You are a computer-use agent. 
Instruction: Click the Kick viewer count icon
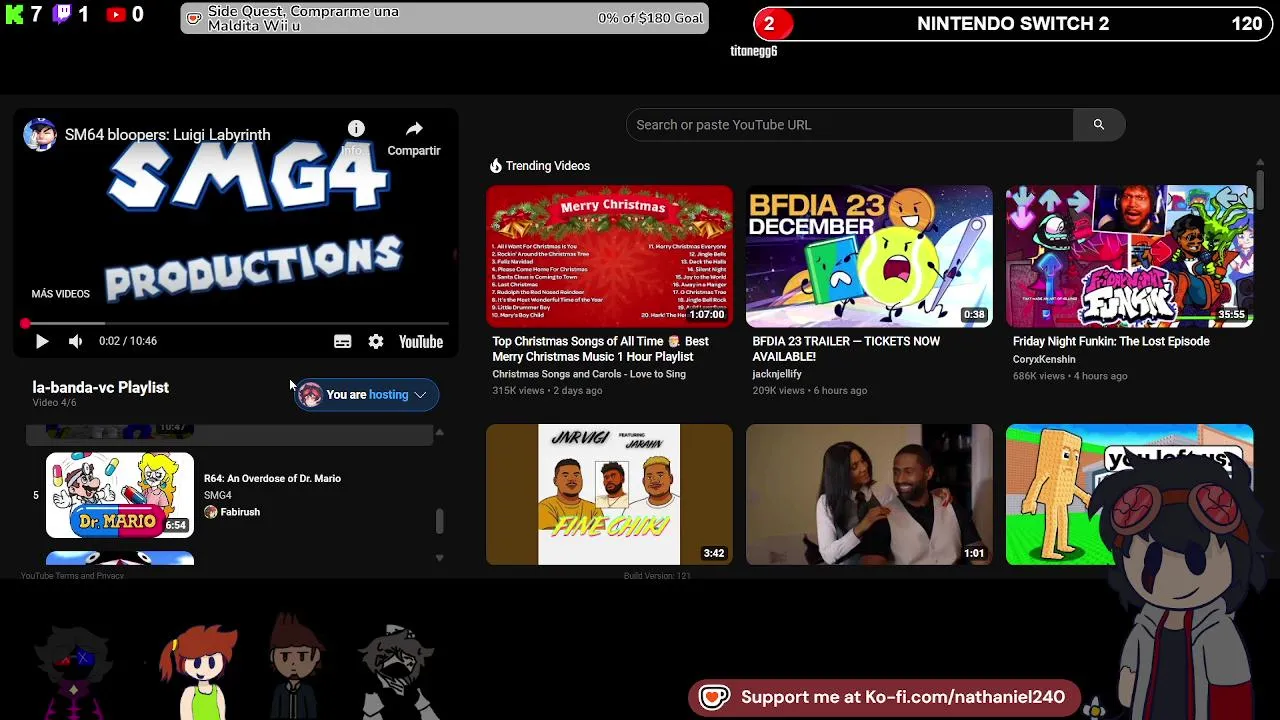point(14,15)
